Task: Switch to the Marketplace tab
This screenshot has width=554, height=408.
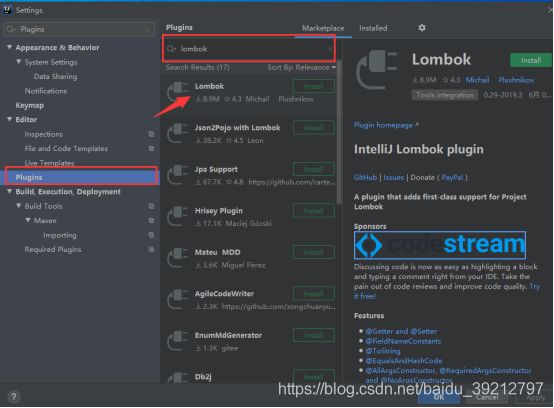Action: point(323,28)
